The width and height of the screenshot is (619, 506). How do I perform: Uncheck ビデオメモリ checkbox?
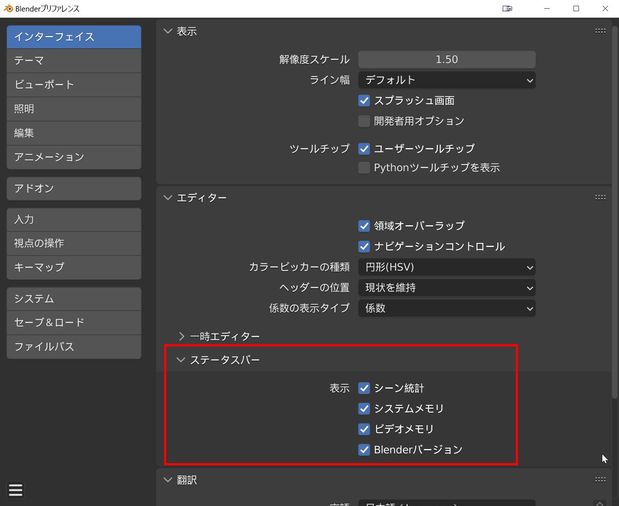[x=364, y=429]
